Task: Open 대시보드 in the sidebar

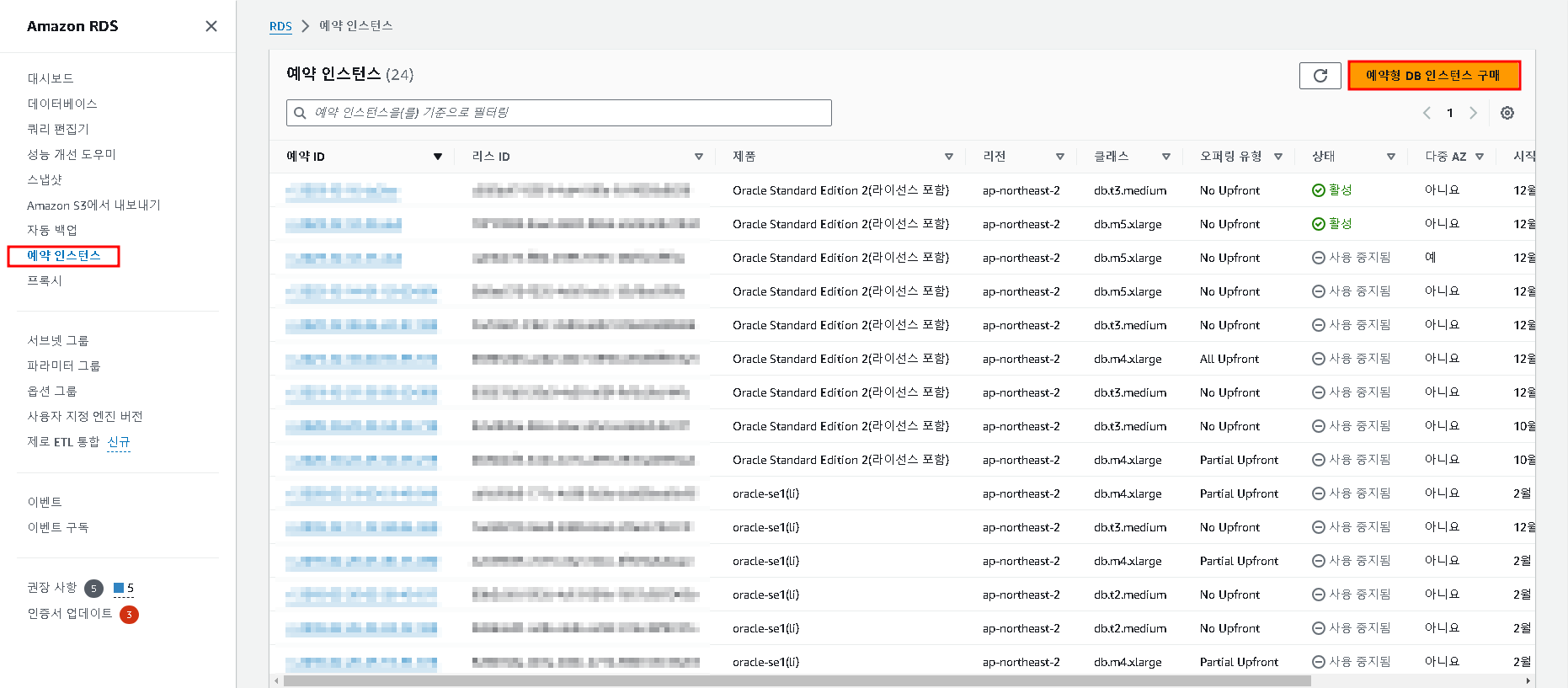Action: point(51,78)
